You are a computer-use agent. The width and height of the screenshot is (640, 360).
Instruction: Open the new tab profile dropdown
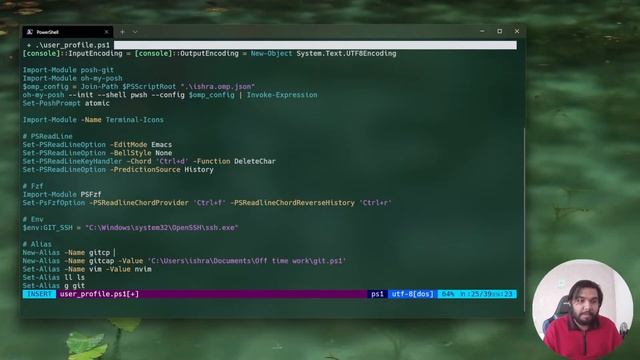click(x=135, y=32)
